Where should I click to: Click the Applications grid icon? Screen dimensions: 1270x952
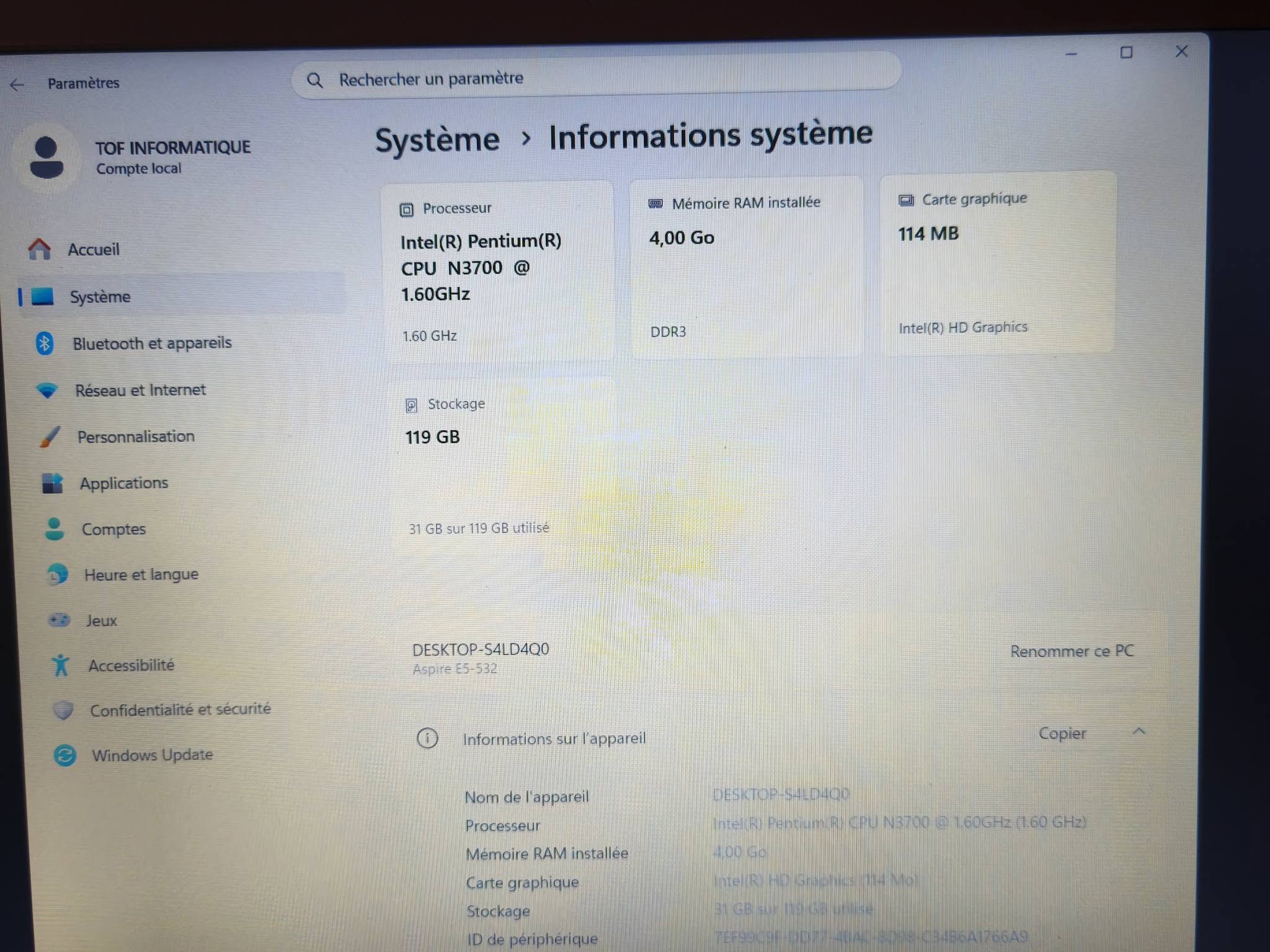53,483
